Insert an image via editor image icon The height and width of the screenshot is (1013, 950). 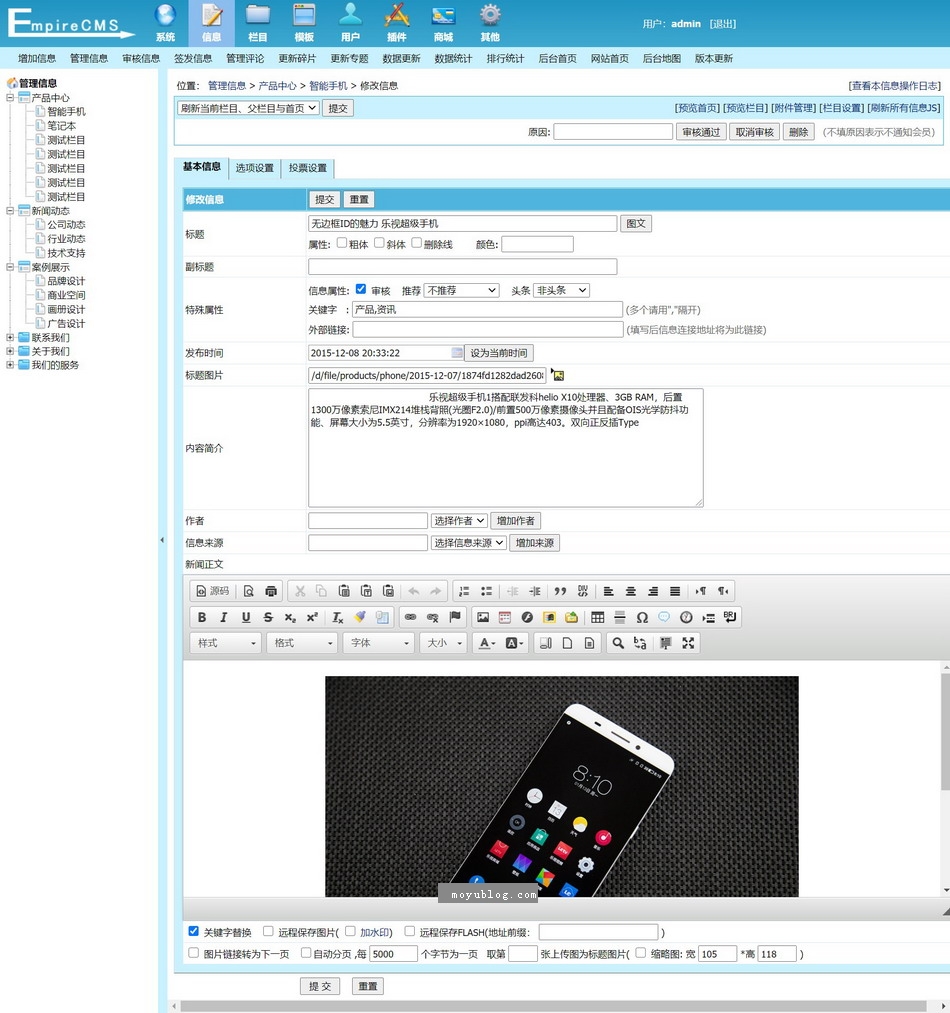483,618
